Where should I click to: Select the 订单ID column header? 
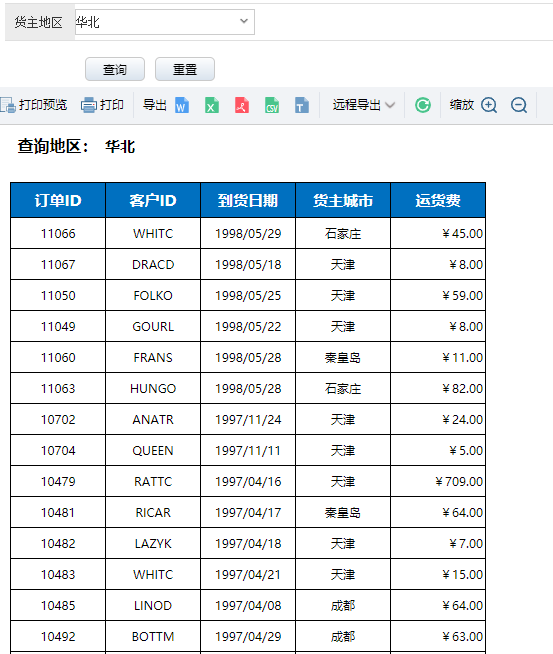coord(58,200)
